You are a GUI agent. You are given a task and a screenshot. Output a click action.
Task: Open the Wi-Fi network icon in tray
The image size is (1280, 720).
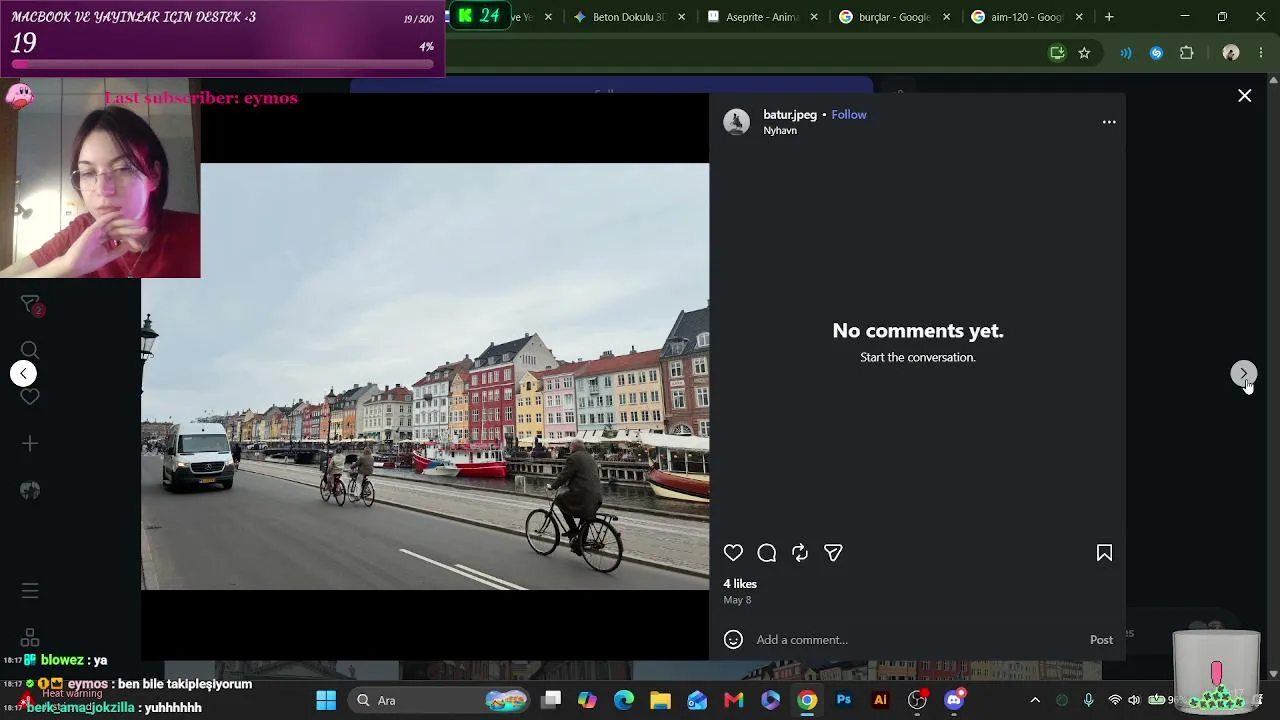tap(1114, 700)
